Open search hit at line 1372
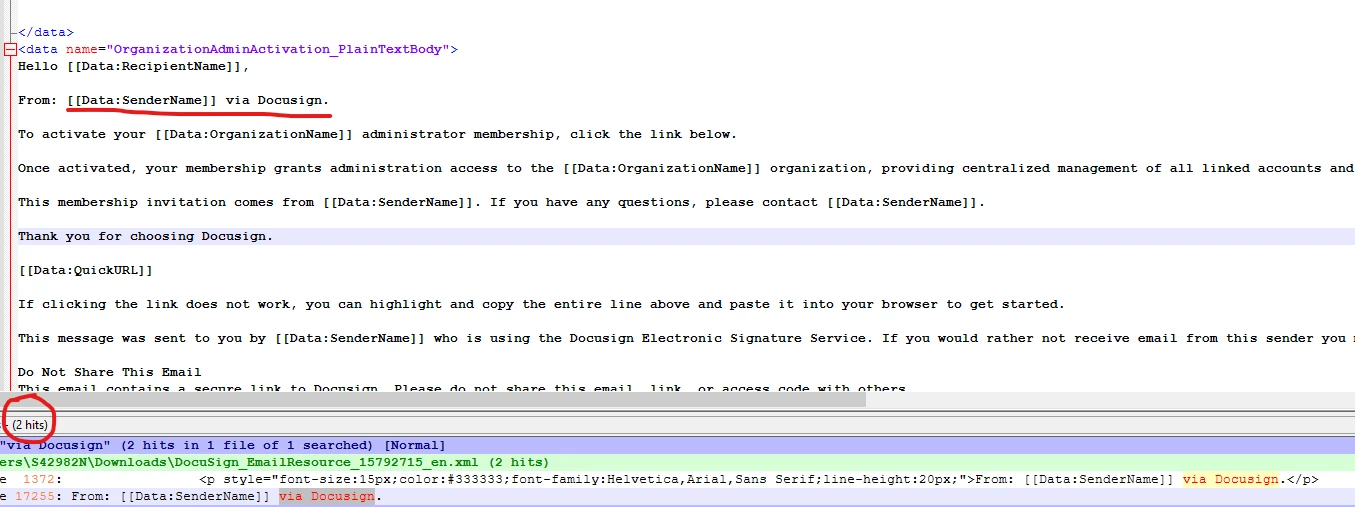The width and height of the screenshot is (1355, 507). (677, 479)
